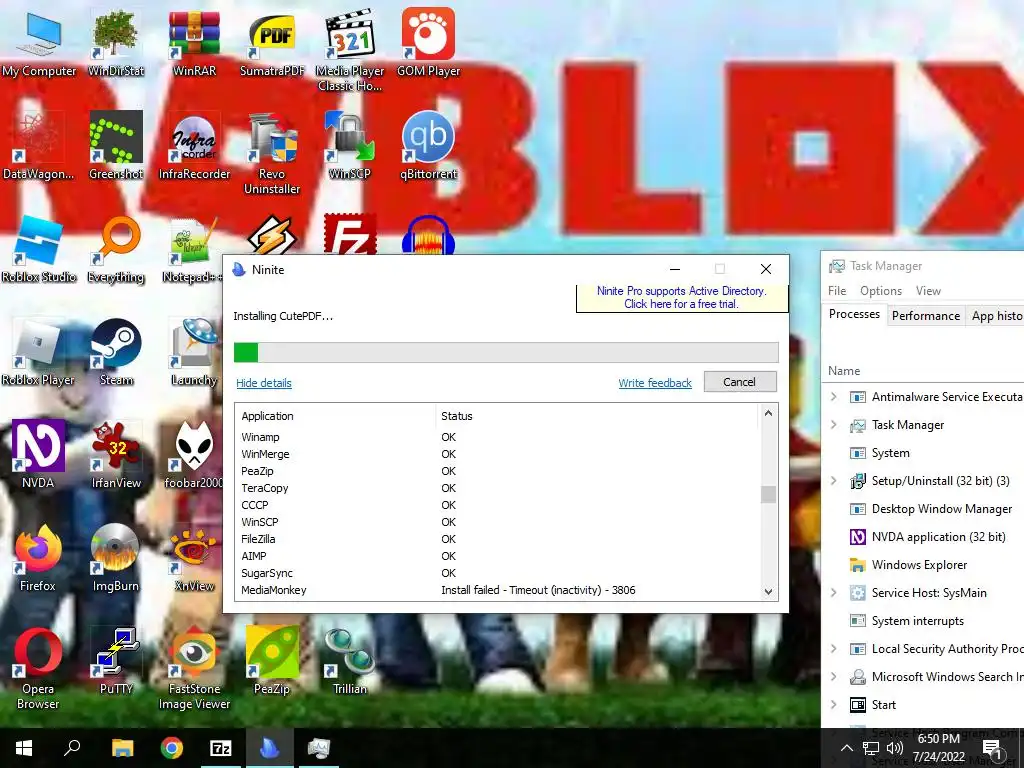Switch to the App history tab
This screenshot has width=1024, height=768.
[995, 315]
